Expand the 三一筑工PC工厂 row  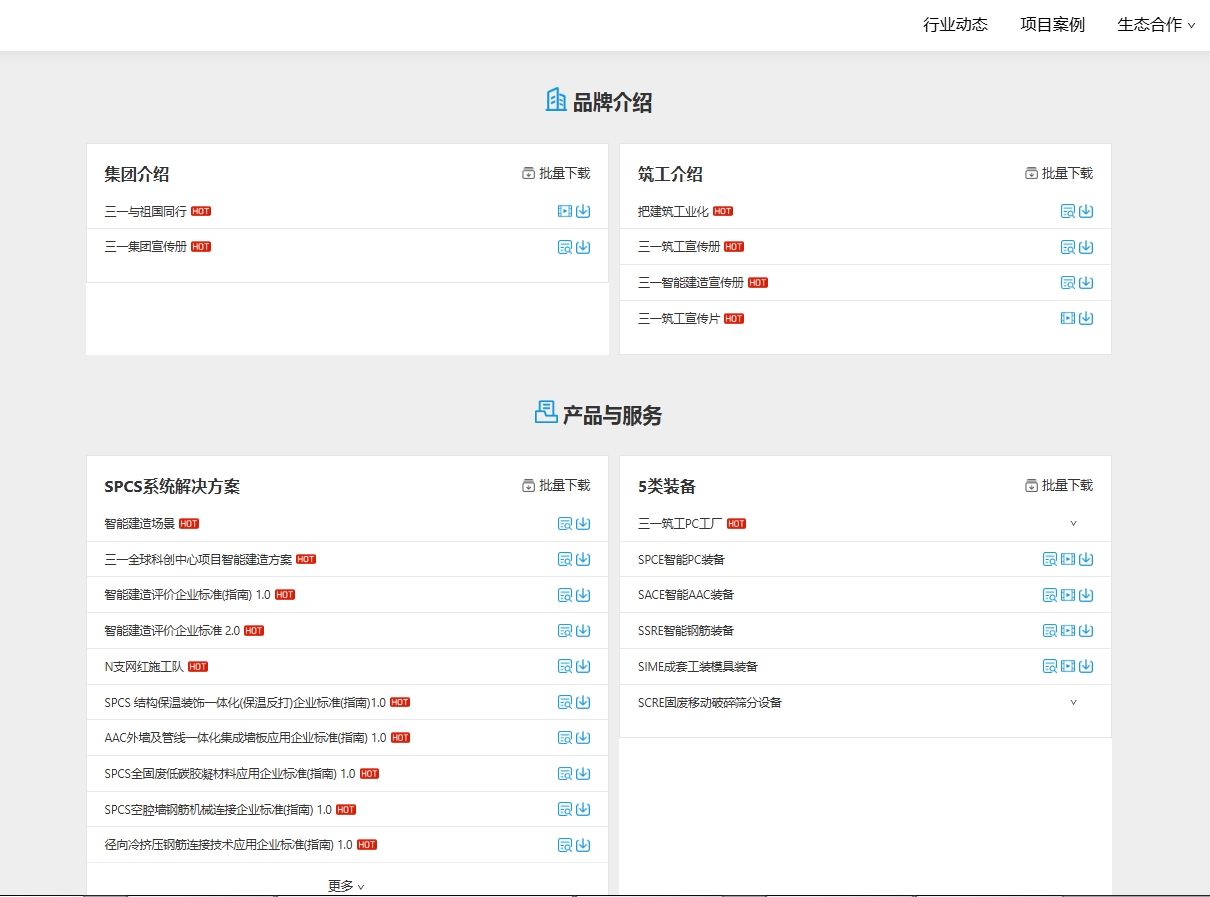pos(1073,523)
